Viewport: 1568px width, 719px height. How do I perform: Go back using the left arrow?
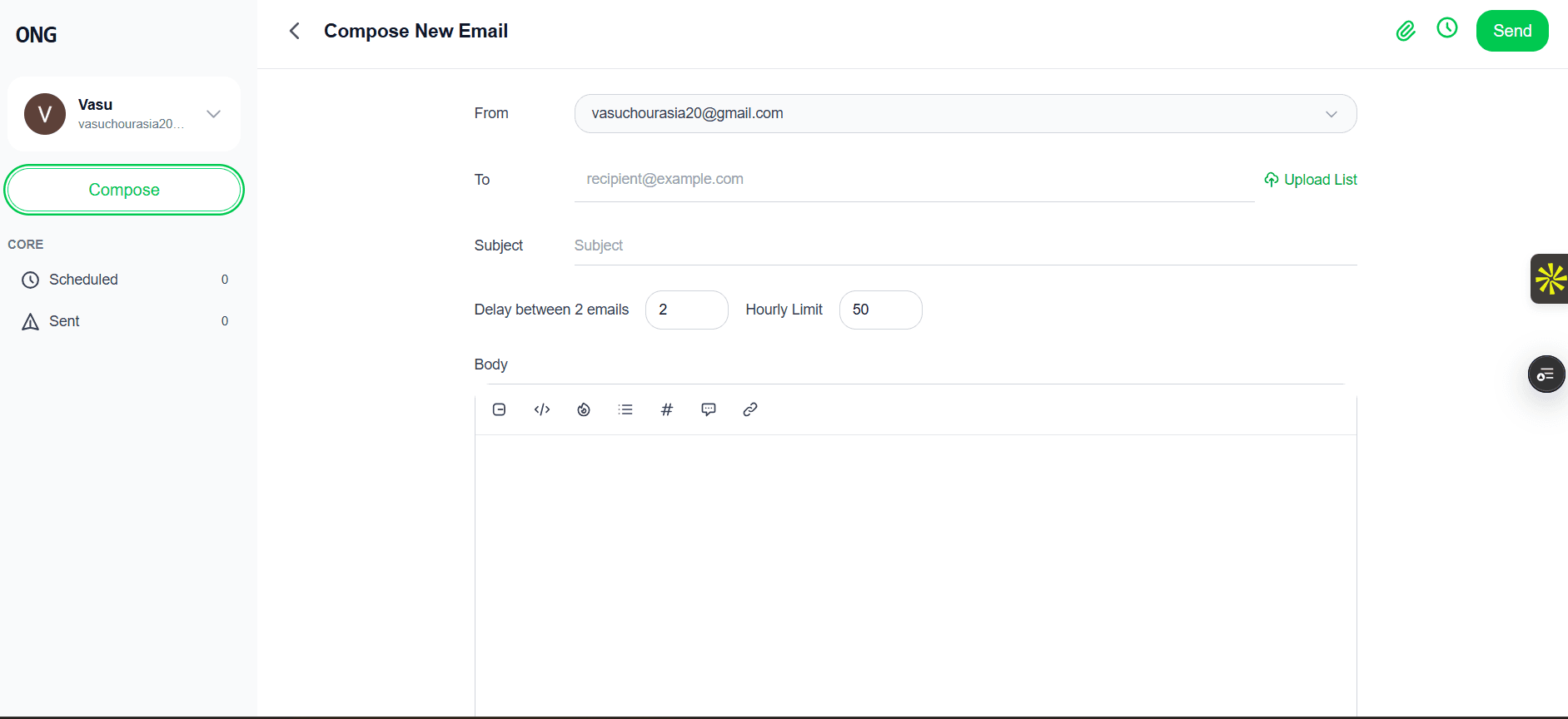(x=294, y=32)
